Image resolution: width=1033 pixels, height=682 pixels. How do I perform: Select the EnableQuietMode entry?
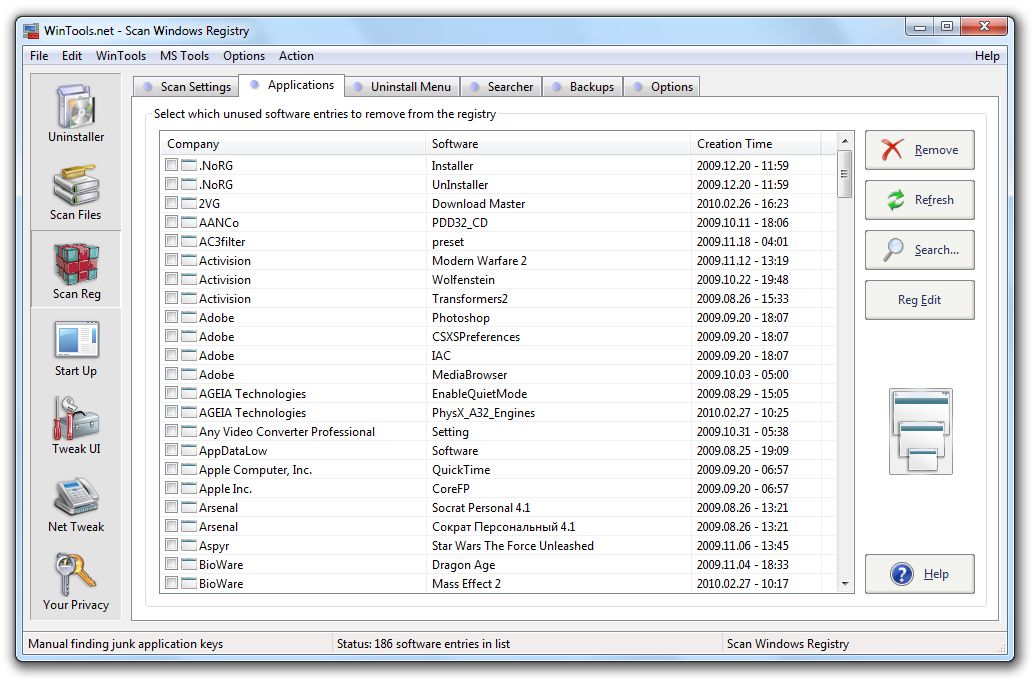point(479,394)
